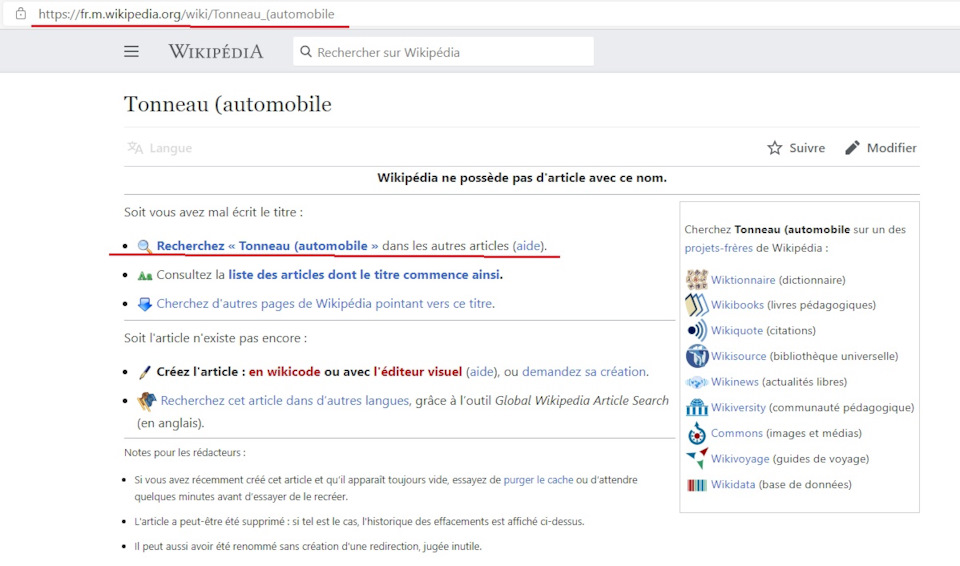960x566 pixels.
Task: Click the Wikinews icon
Action: pos(696,382)
